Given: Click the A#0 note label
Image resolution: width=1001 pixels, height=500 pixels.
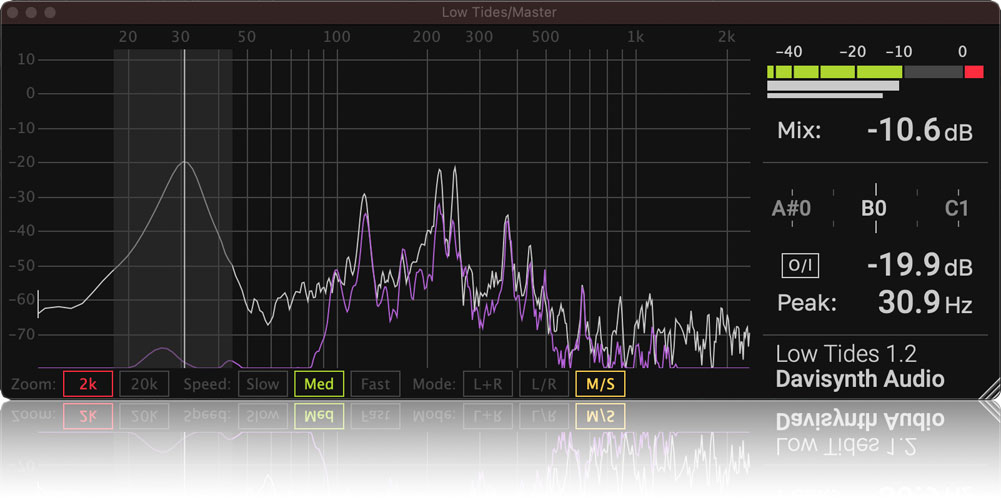Looking at the screenshot, I should click(791, 209).
